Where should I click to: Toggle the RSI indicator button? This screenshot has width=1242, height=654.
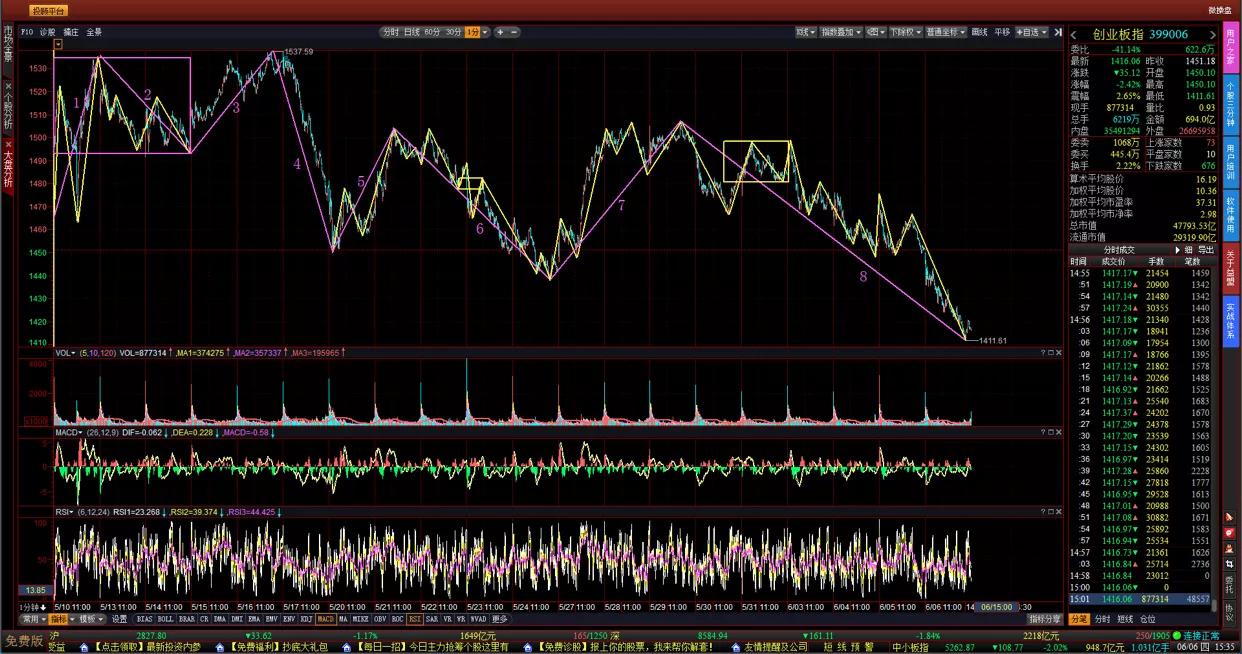pos(414,619)
